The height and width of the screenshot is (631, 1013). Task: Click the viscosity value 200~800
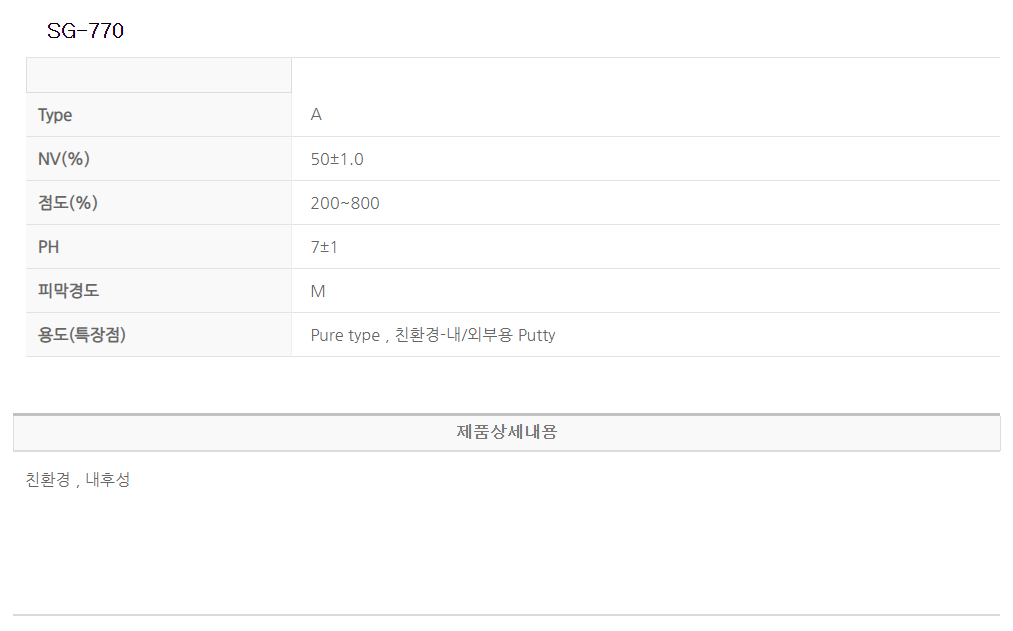tap(345, 203)
